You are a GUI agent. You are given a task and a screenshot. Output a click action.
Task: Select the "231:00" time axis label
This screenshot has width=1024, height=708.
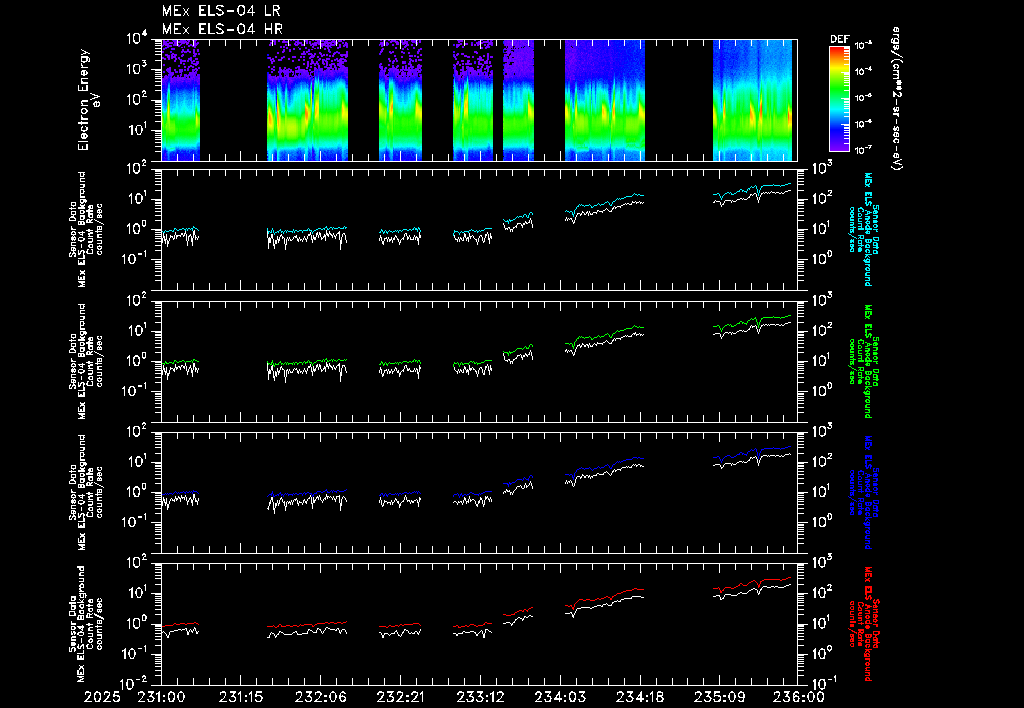[x=161, y=698]
